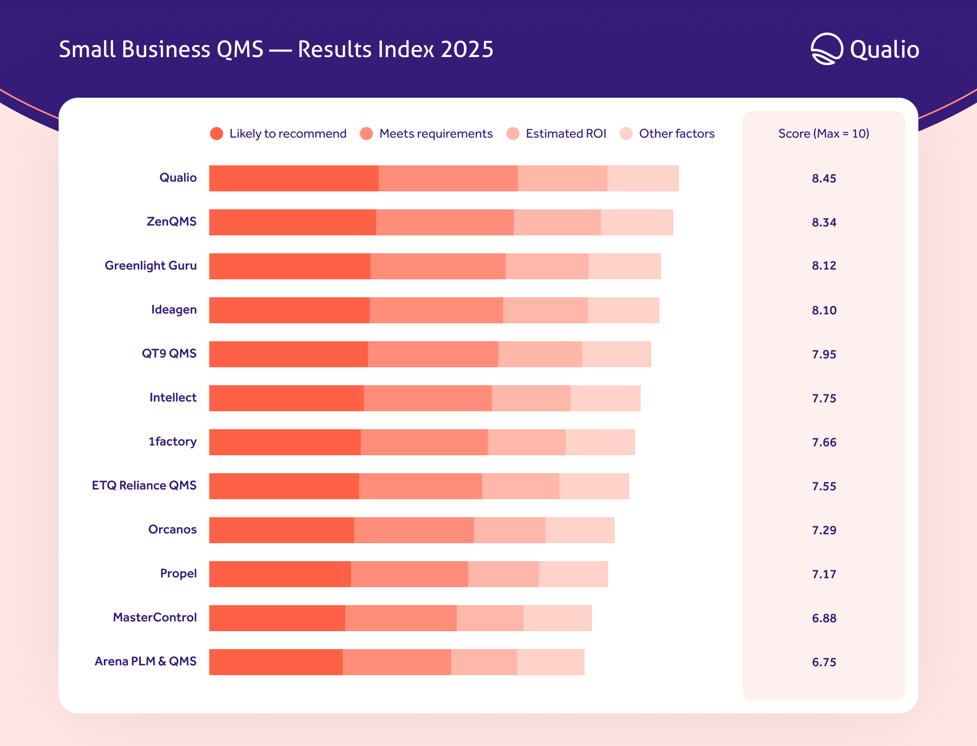Screen dimensions: 977x746
Task: Click the Qualio row label
Action: pos(178,178)
